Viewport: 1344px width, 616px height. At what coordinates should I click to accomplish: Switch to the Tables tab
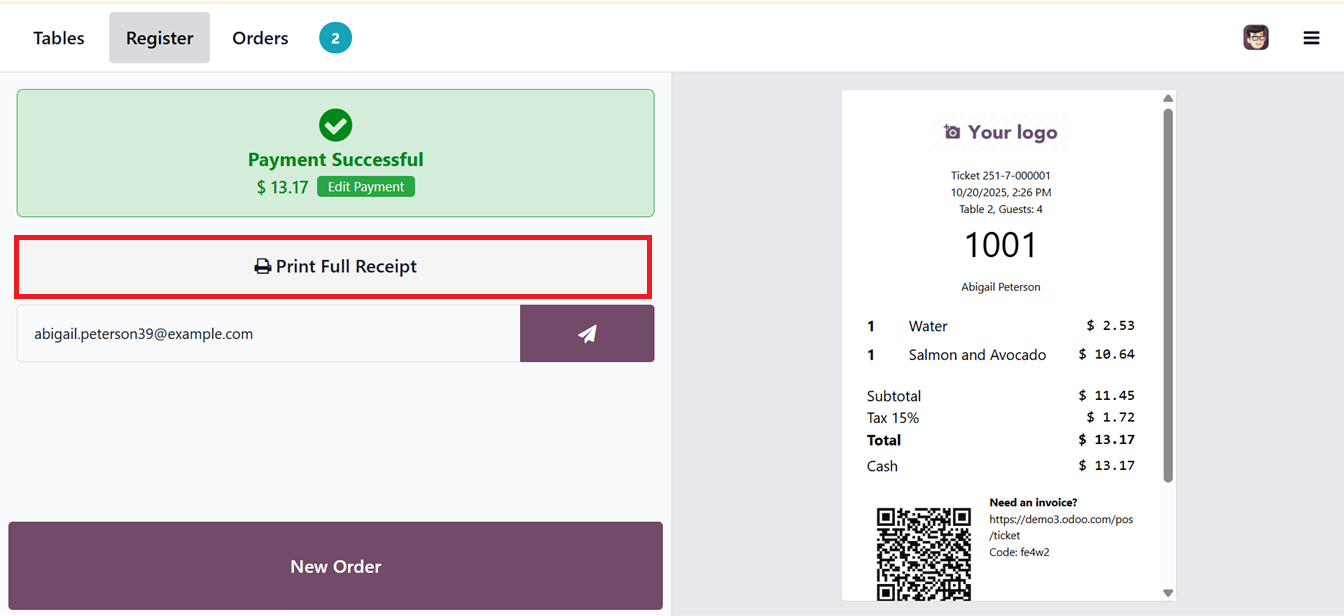click(x=59, y=38)
